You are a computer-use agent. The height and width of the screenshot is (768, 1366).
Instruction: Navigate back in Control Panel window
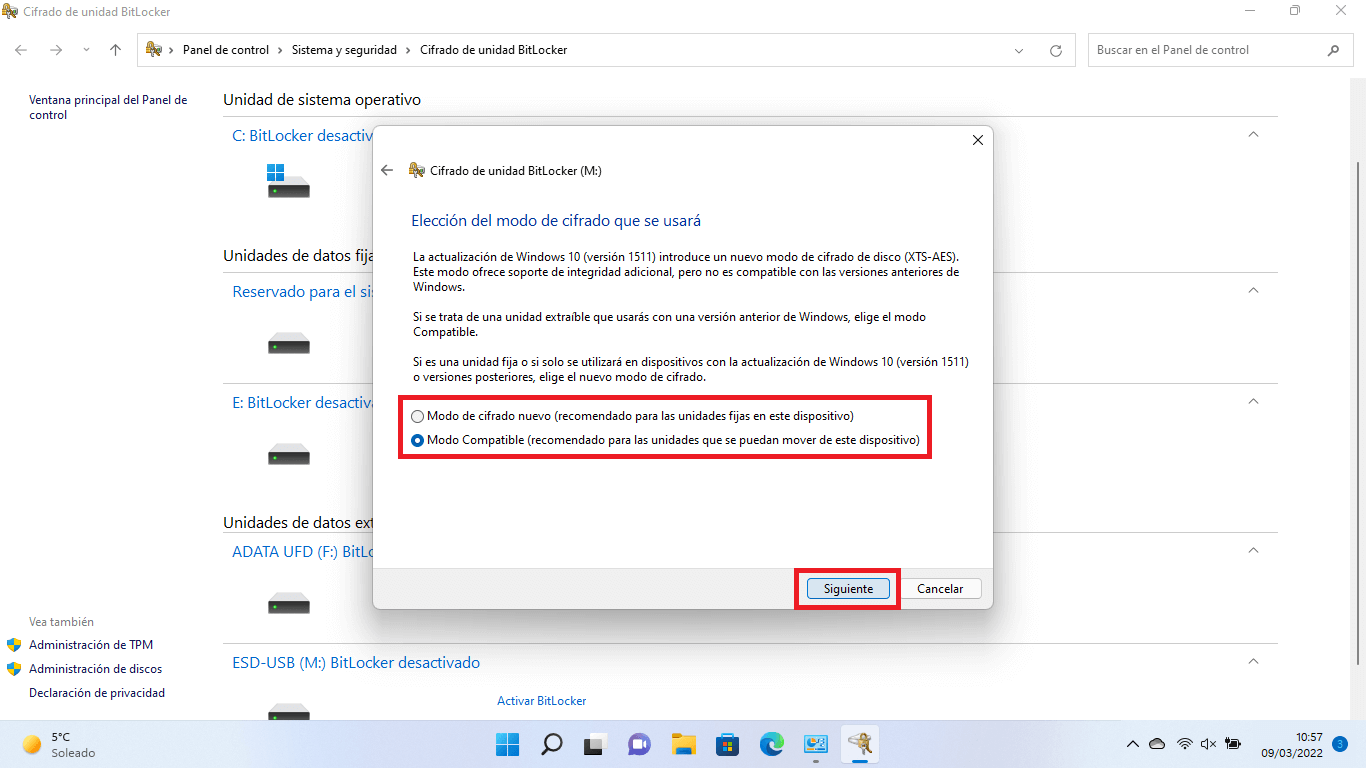tap(22, 49)
